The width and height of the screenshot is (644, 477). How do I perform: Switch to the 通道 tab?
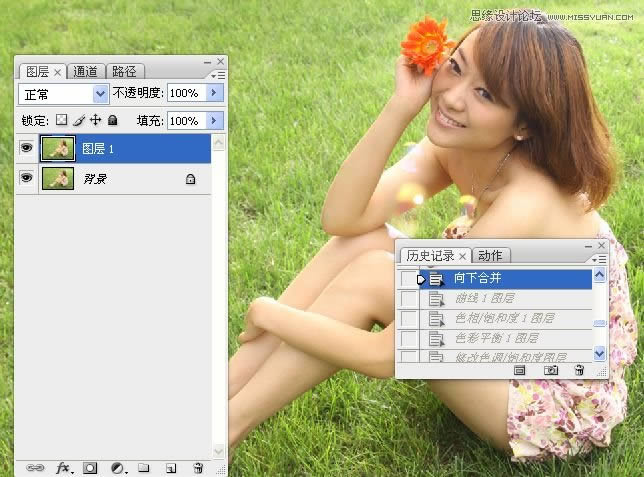86,71
